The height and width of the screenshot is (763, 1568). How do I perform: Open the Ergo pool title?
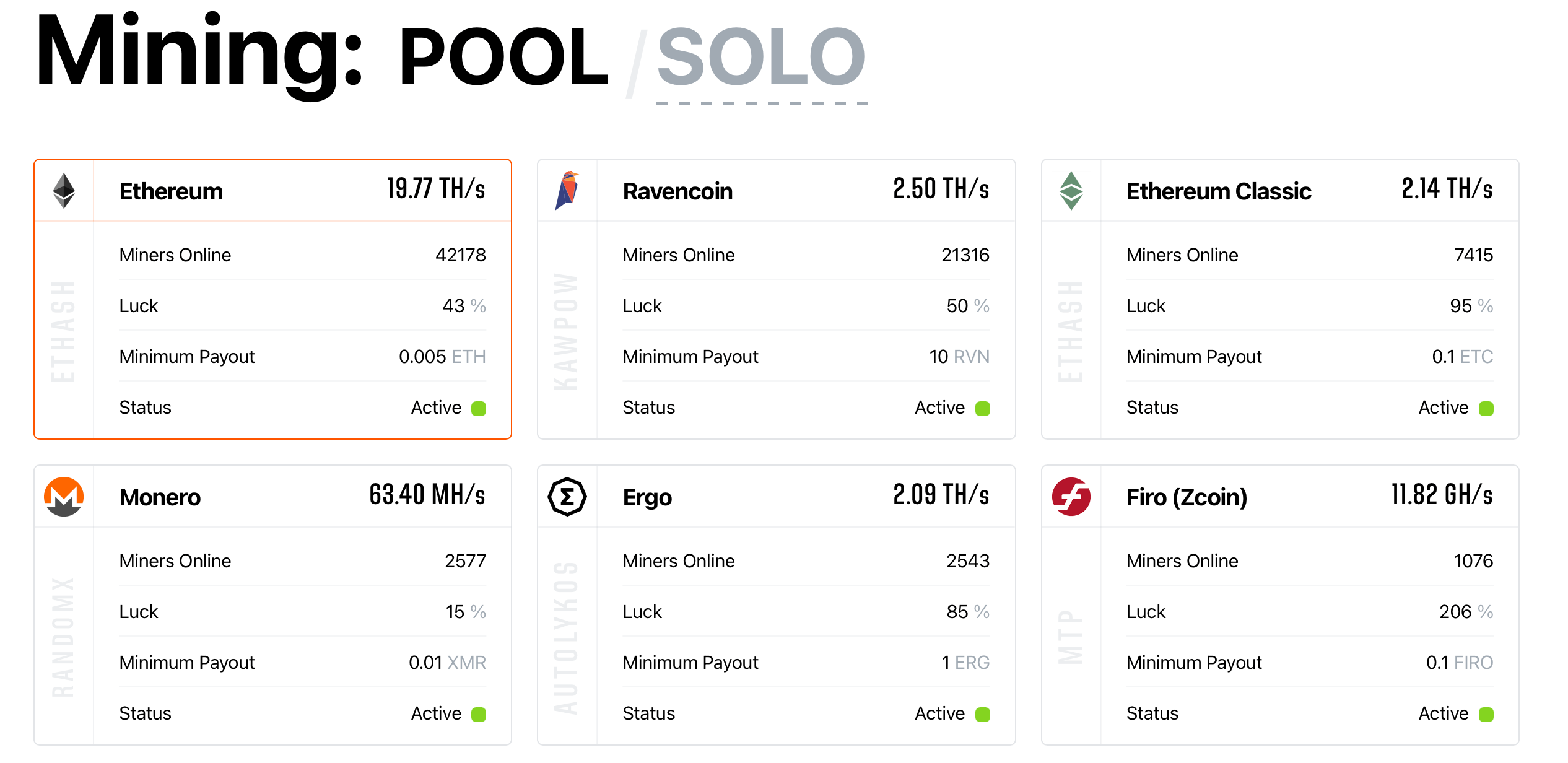coord(647,497)
